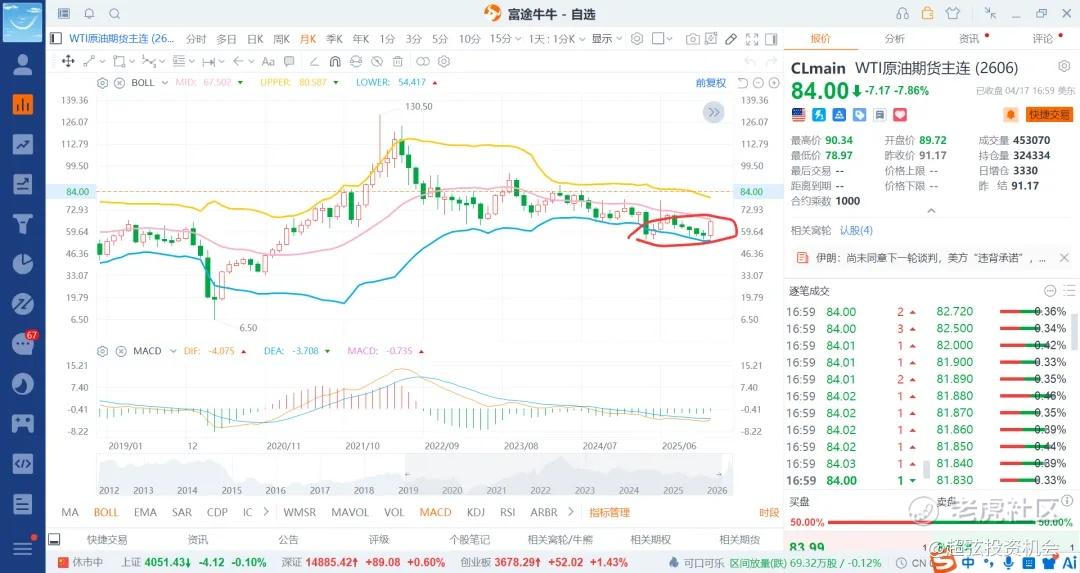Screen dimensions: 1080x573
Task: Switch to the 分析 tab
Action: [894, 39]
